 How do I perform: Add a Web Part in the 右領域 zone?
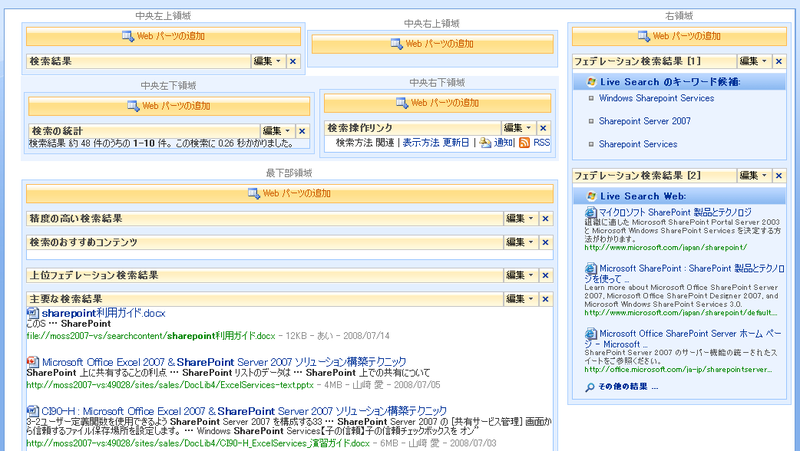(x=679, y=36)
